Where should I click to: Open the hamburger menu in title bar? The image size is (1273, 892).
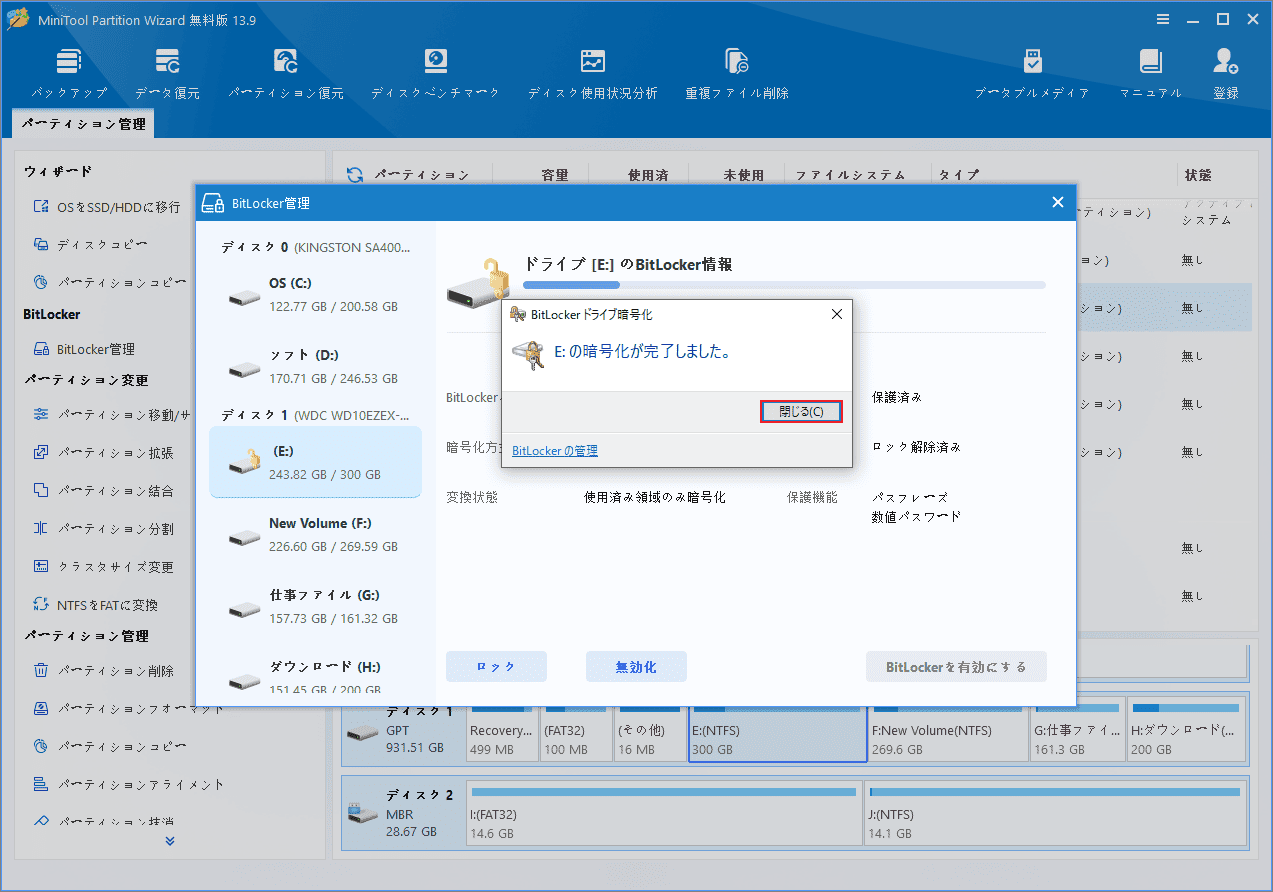coord(1163,19)
